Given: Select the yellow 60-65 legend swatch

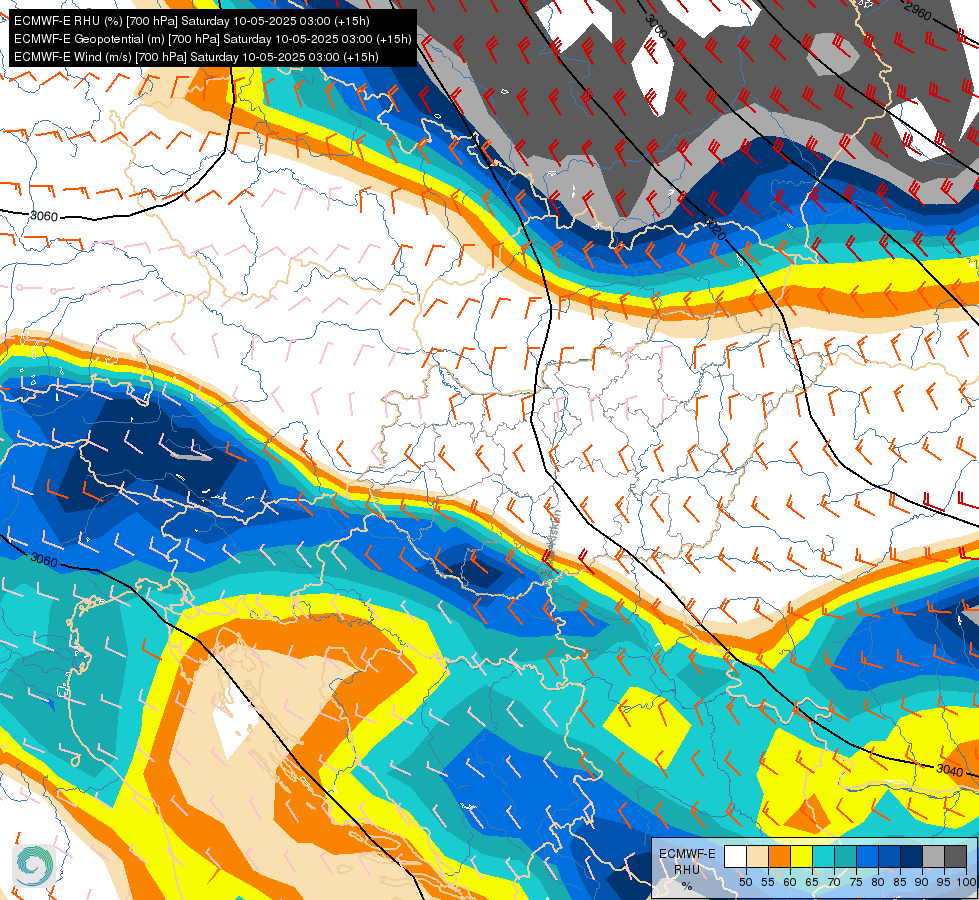Looking at the screenshot, I should click(802, 856).
